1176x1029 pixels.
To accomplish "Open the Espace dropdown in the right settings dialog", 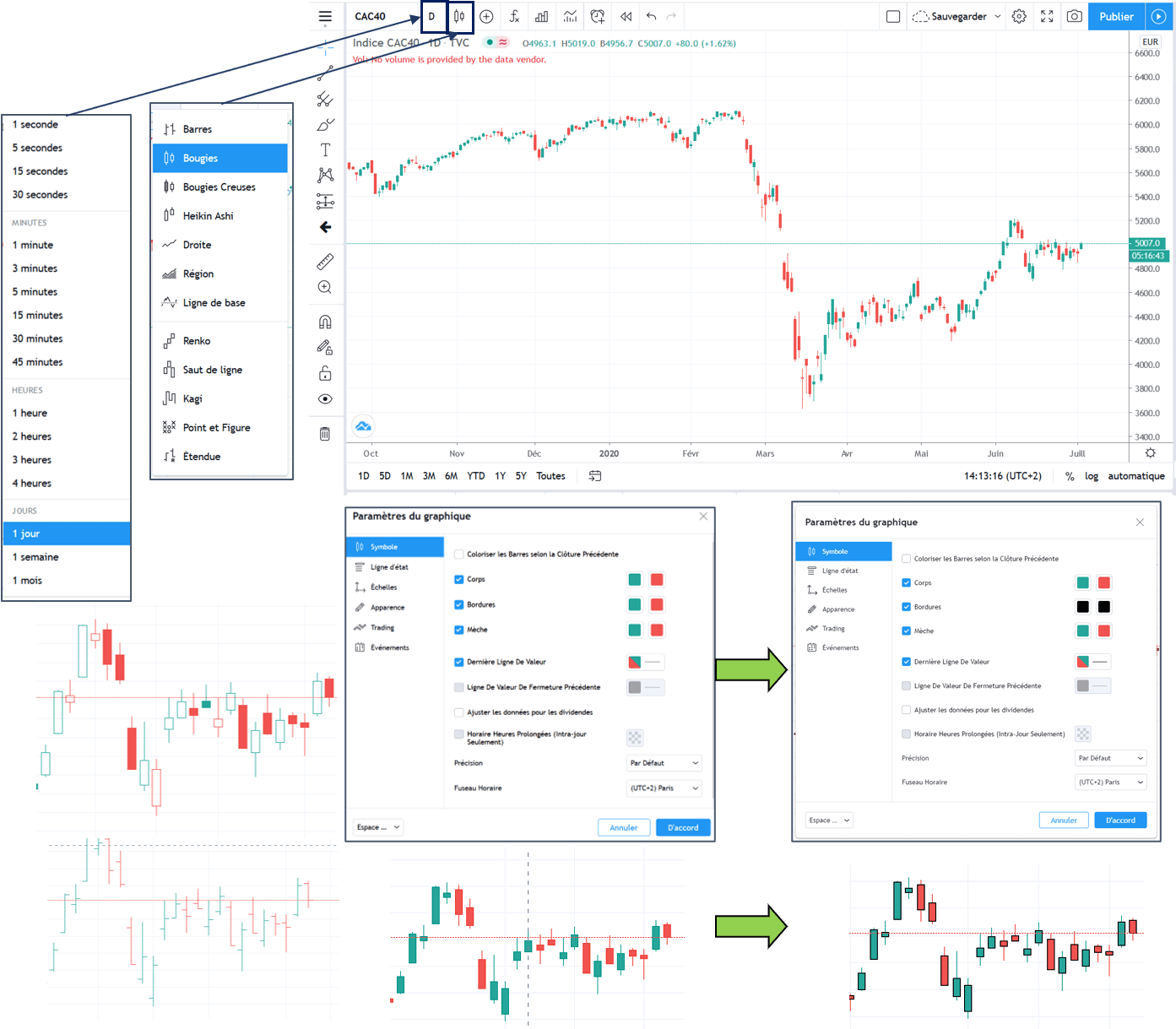I will point(829,820).
